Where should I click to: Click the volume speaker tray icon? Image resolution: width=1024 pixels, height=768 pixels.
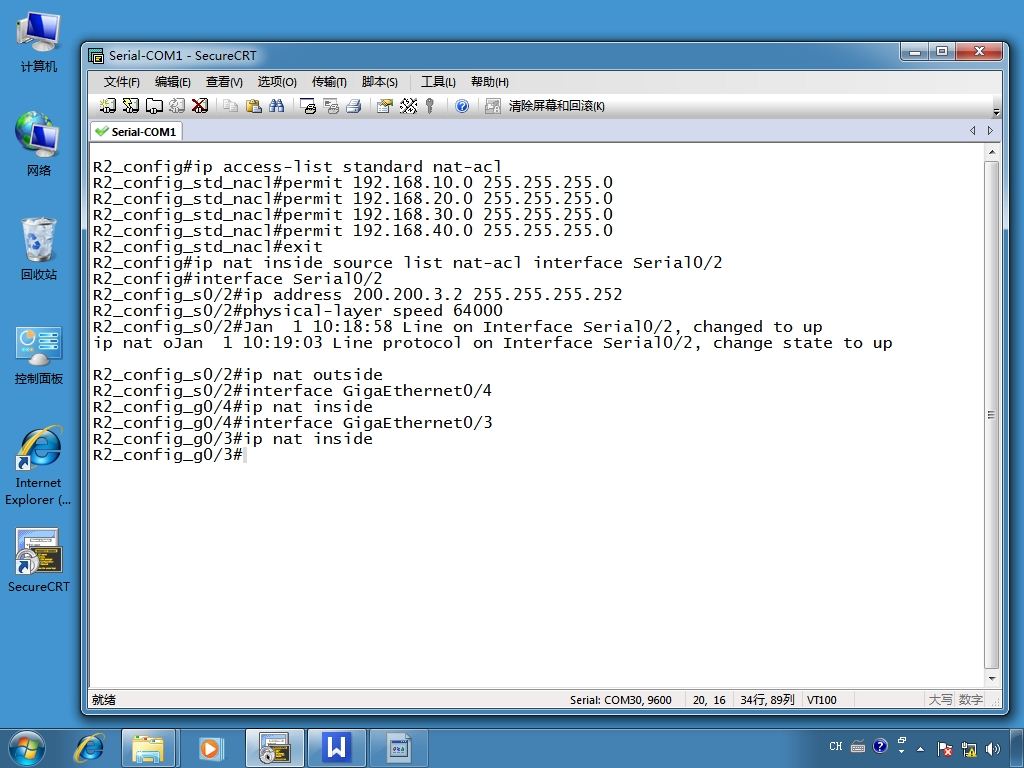[993, 749]
